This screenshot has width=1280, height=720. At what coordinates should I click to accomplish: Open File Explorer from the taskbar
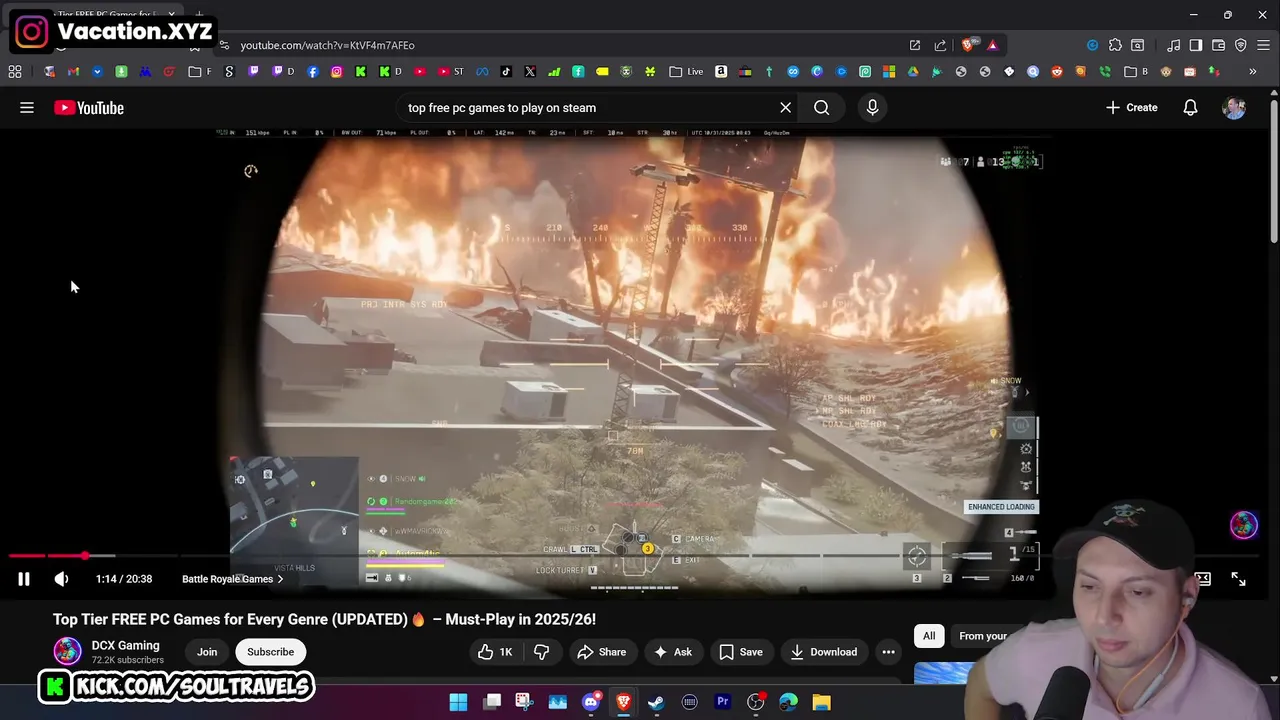[x=821, y=702]
